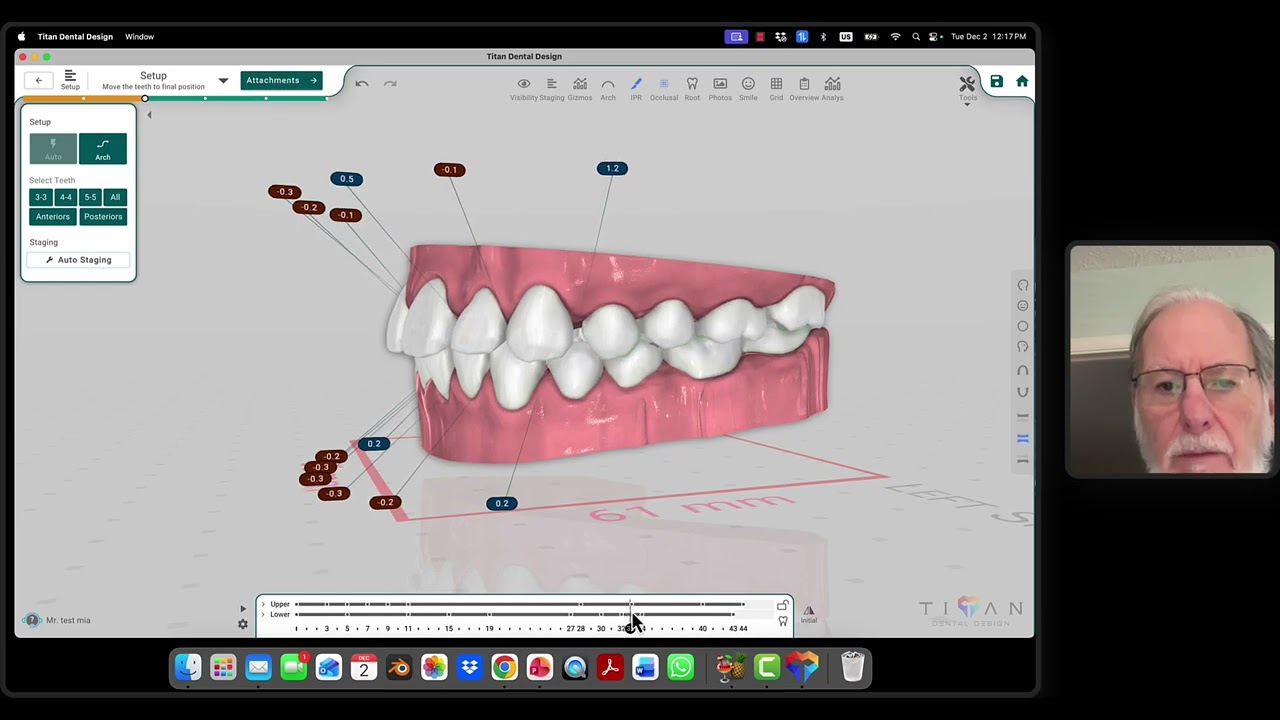The height and width of the screenshot is (720, 1280).
Task: Go back with the left arrow button
Action: pos(39,81)
